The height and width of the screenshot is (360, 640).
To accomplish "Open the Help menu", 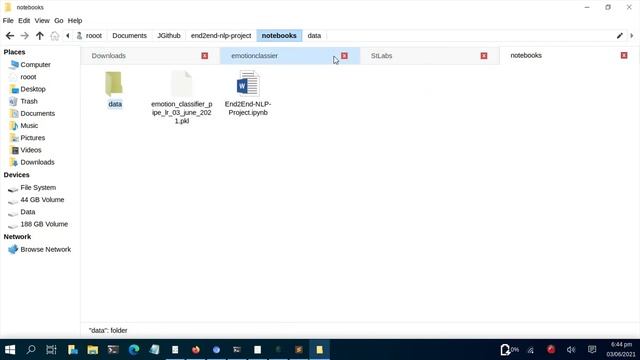I will [x=75, y=20].
